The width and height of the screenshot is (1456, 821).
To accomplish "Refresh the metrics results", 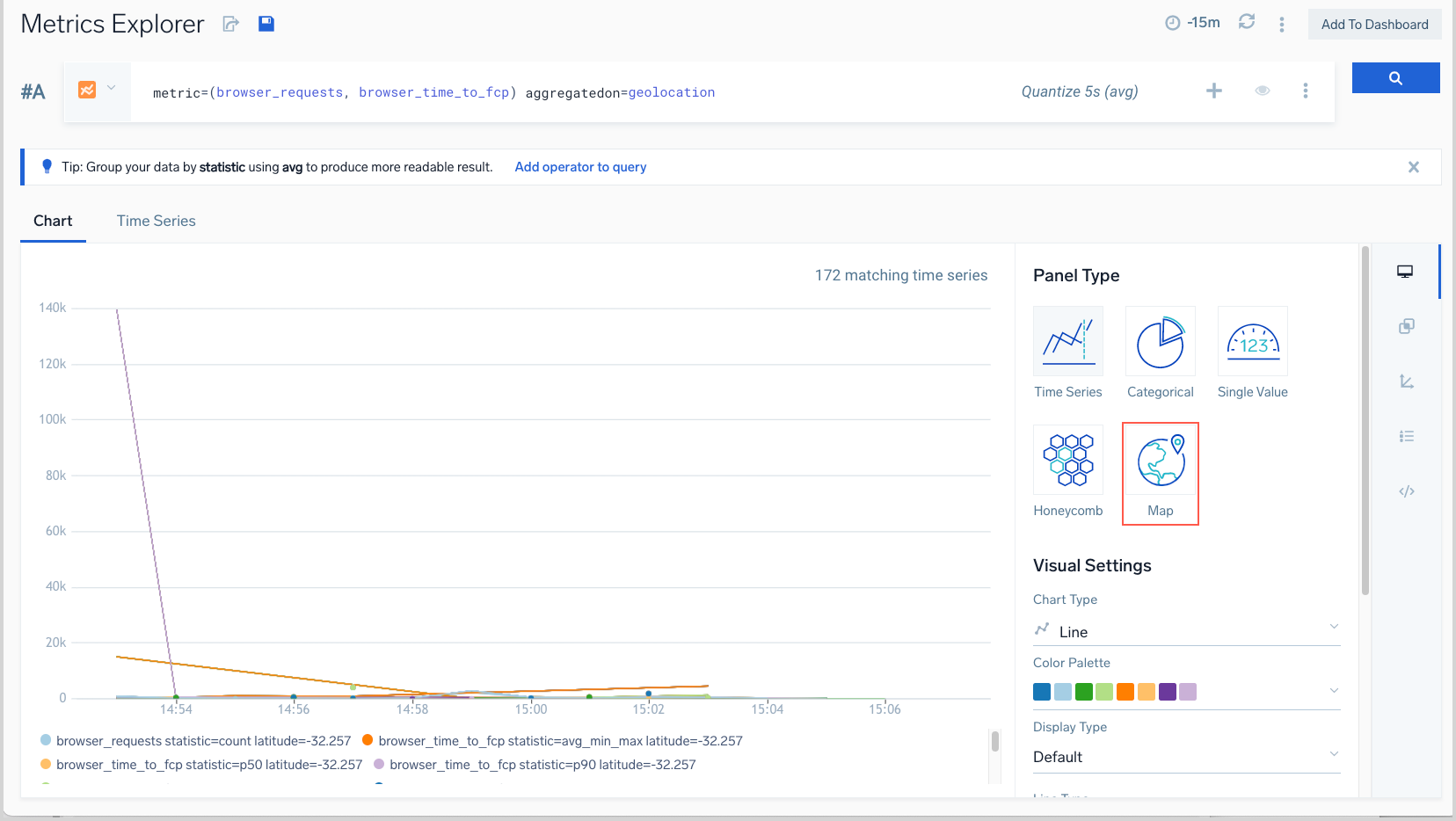I will tap(1247, 22).
